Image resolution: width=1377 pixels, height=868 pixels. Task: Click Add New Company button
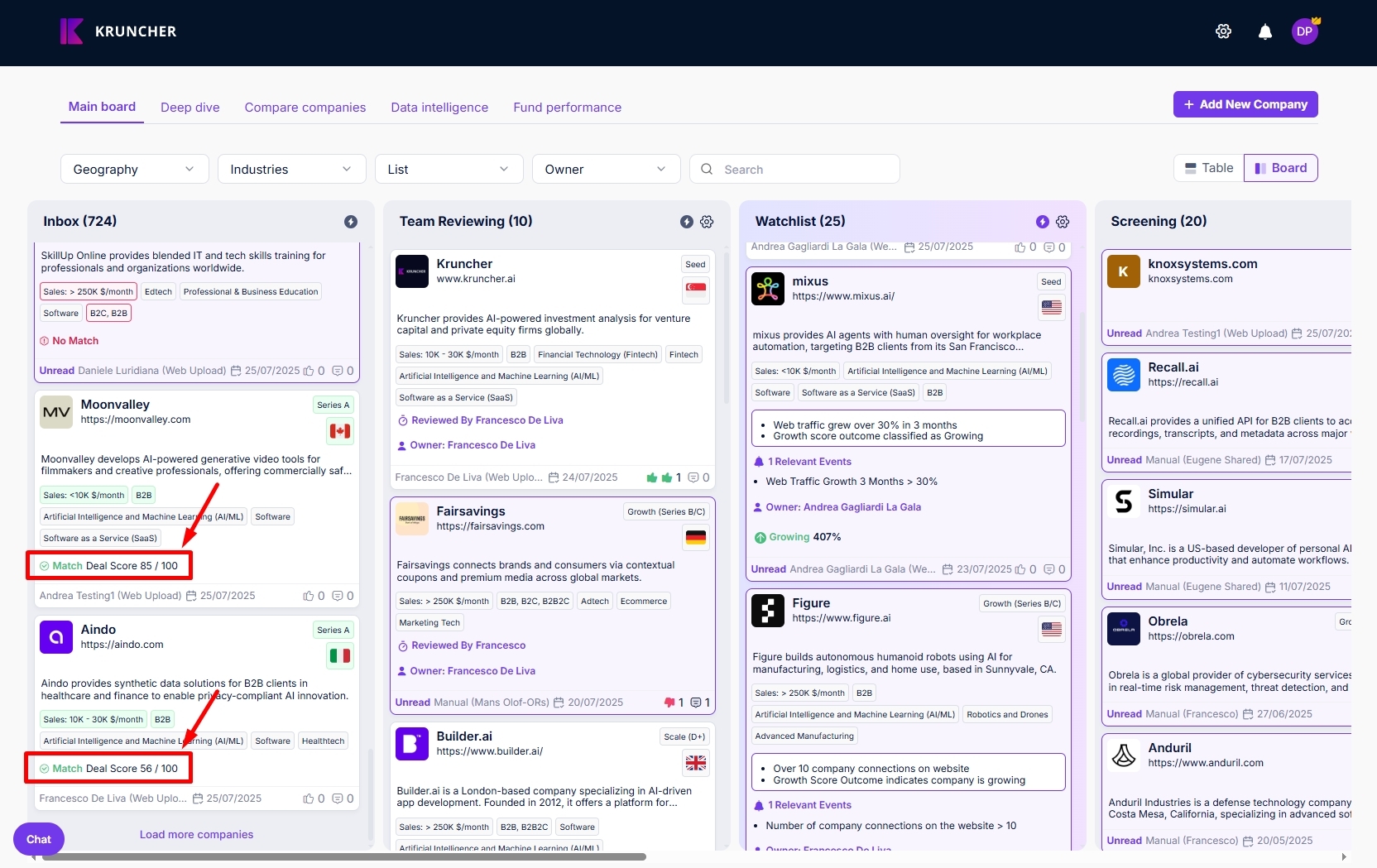pyautogui.click(x=1245, y=104)
